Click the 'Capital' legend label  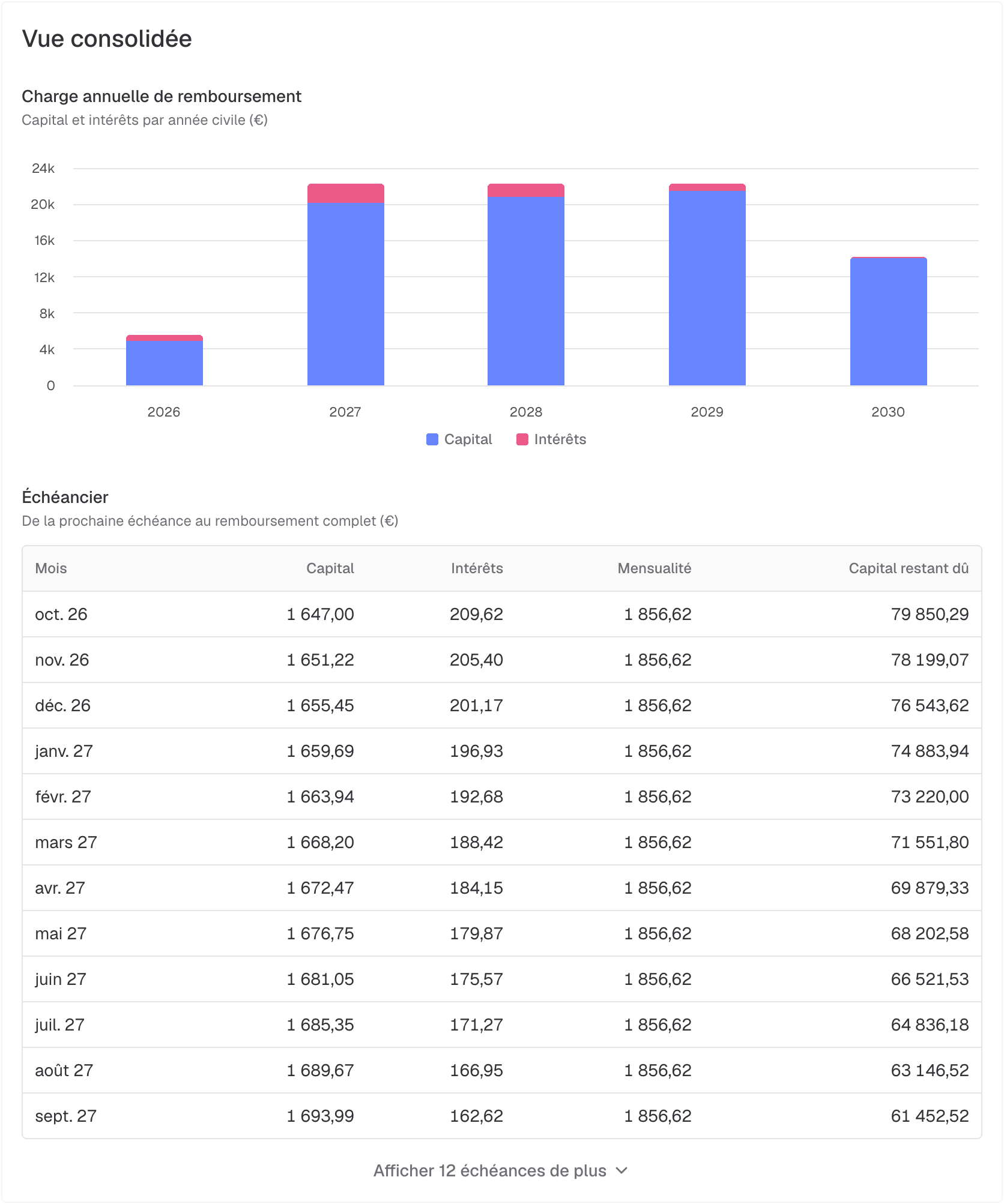468,439
